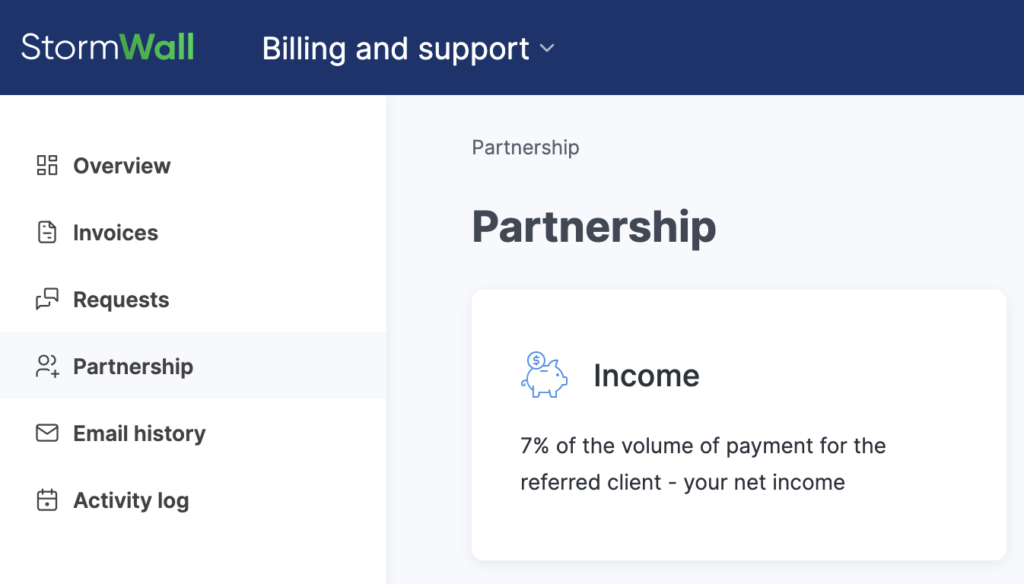Click the Activity log calendar icon
This screenshot has height=584, width=1024.
[x=47, y=500]
